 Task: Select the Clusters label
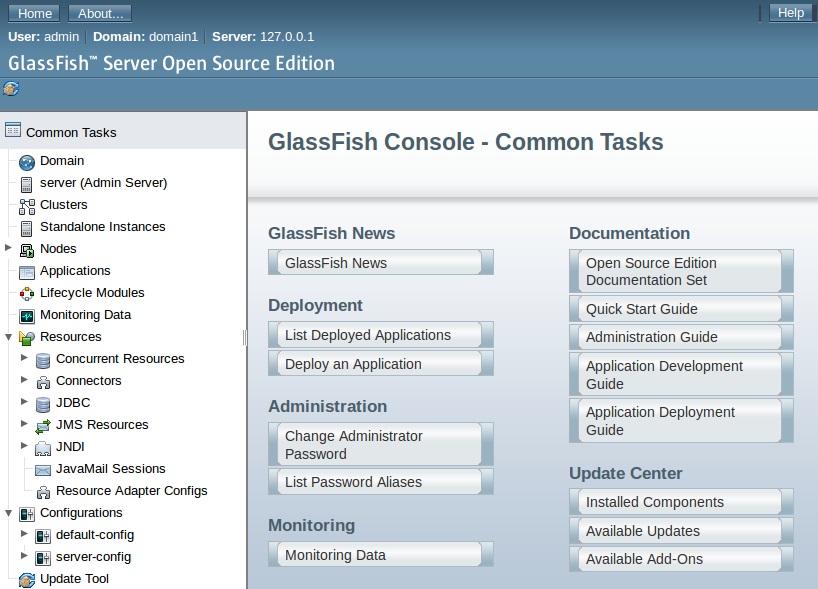(64, 205)
